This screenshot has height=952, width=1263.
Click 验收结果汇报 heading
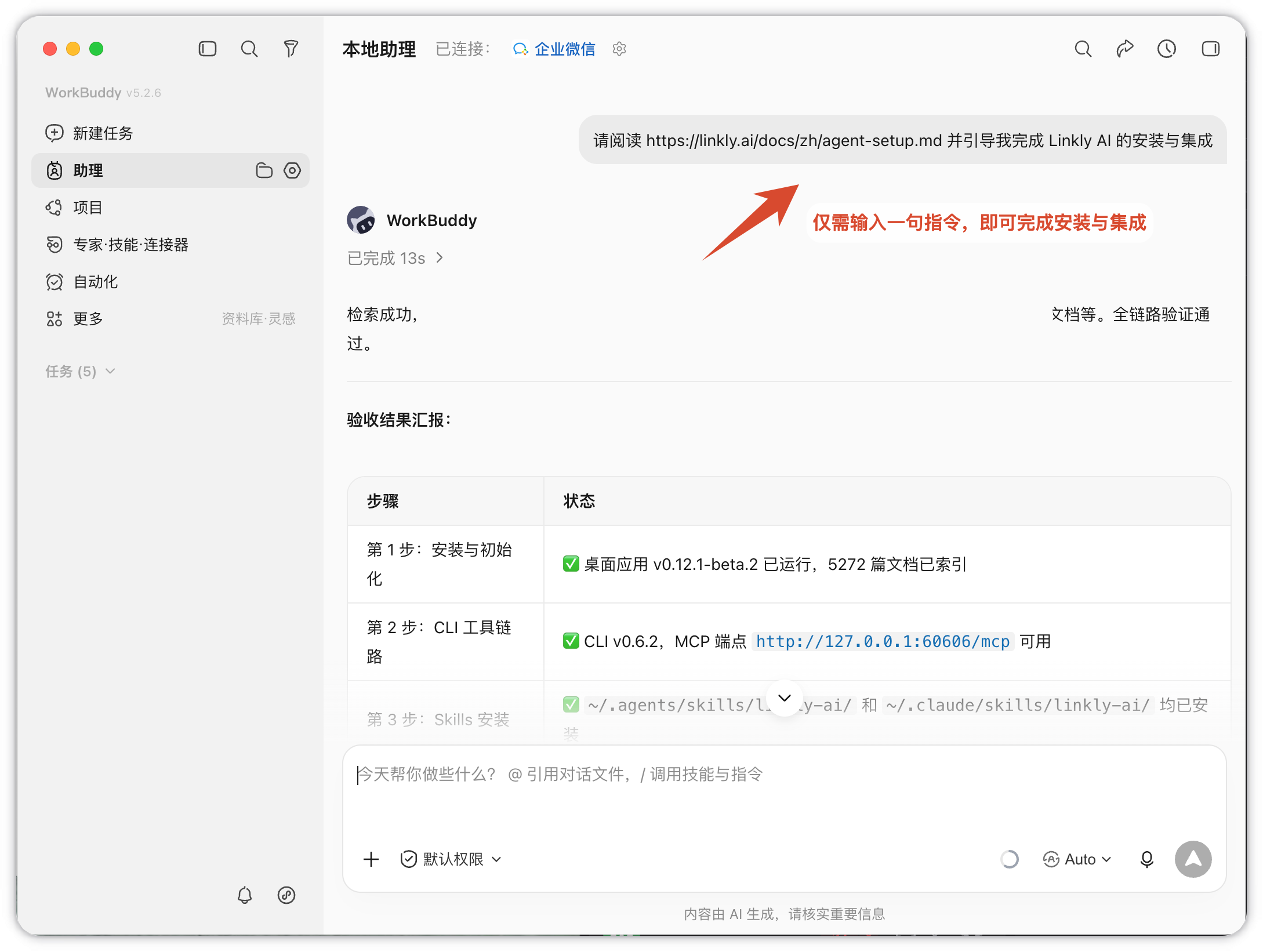[399, 420]
